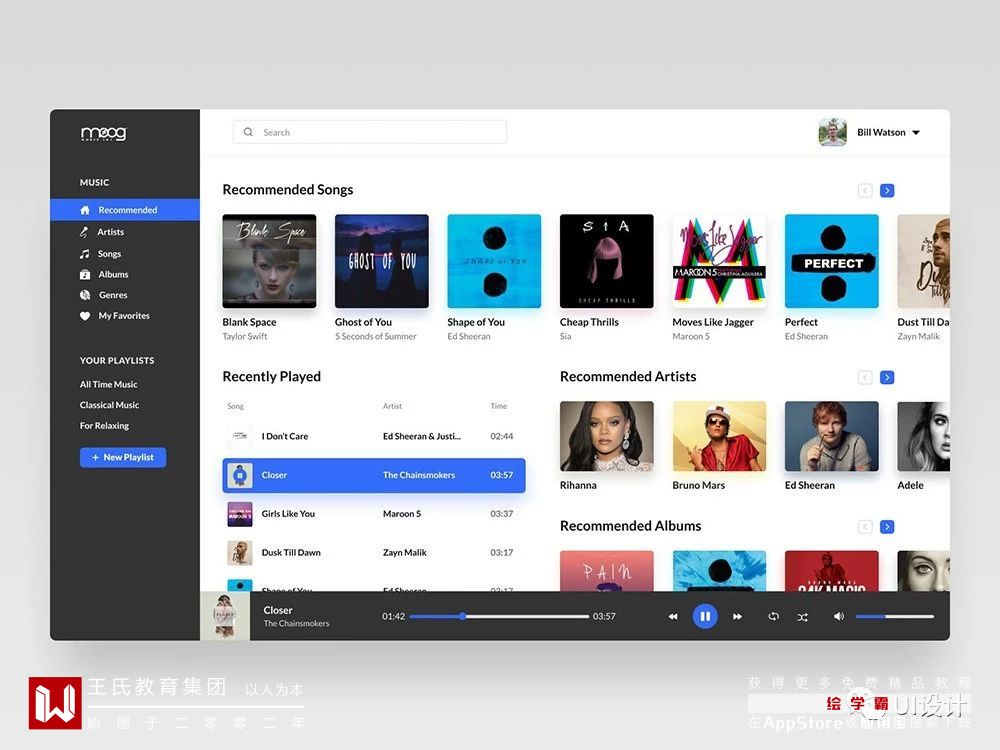Open Dust Till Dawn cover in Recommended Songs
Screen dimensions: 1000x750
pyautogui.click(x=923, y=261)
